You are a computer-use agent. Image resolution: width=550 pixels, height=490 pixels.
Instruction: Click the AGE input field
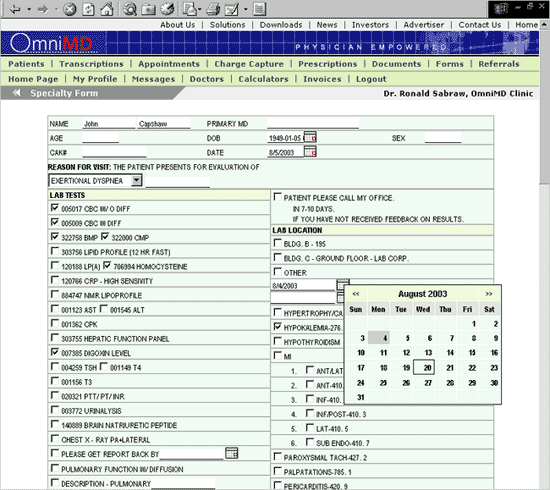(x=101, y=138)
